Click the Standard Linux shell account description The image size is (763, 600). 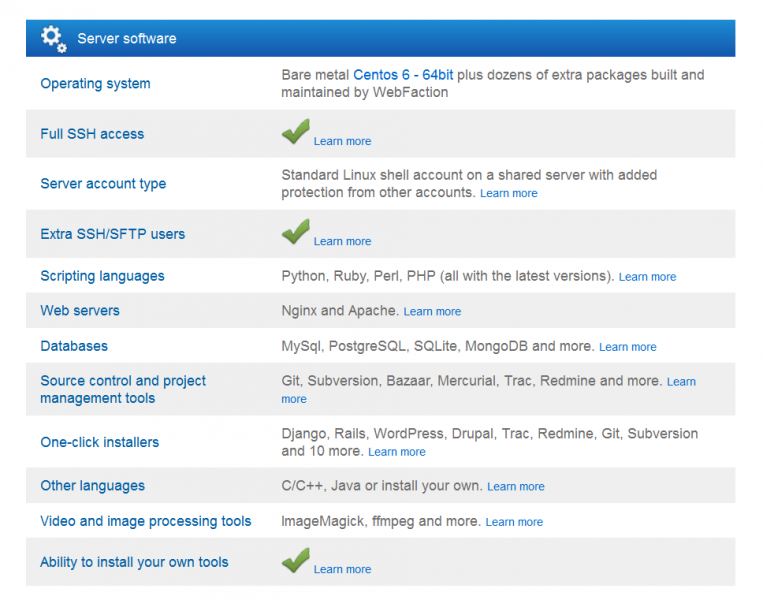pyautogui.click(x=469, y=184)
